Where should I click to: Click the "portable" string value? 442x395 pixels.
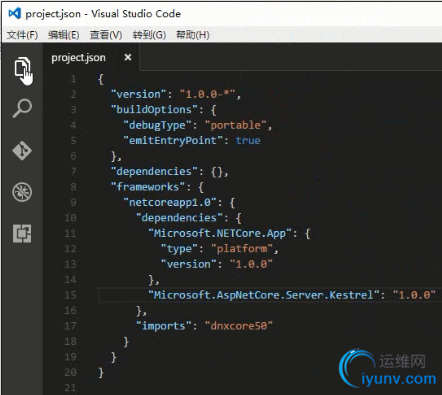[x=236, y=125]
